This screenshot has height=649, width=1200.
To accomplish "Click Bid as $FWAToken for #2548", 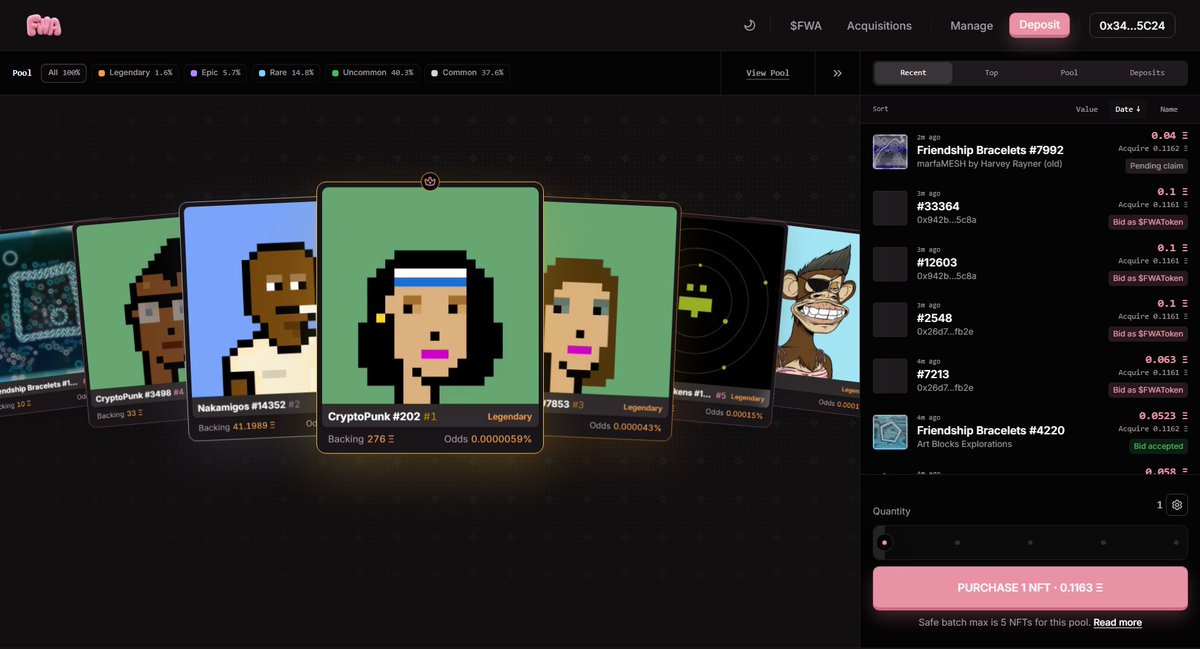I will [x=1148, y=334].
